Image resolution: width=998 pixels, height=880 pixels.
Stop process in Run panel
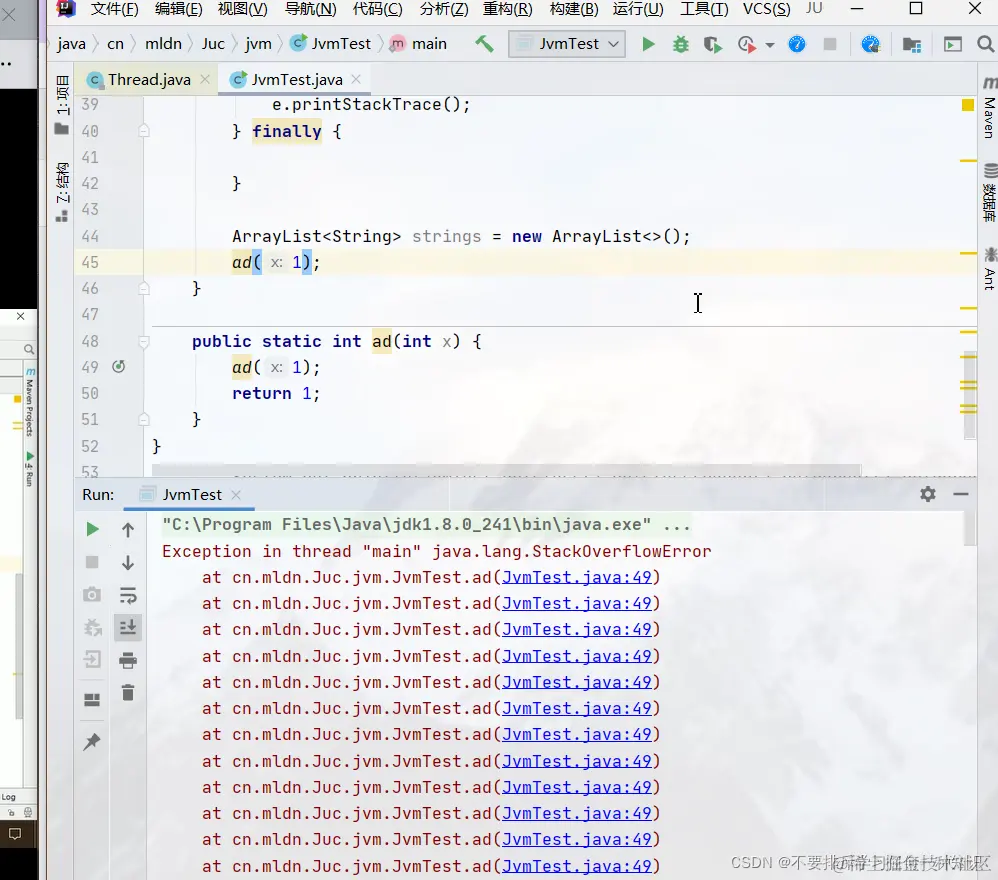(92, 562)
